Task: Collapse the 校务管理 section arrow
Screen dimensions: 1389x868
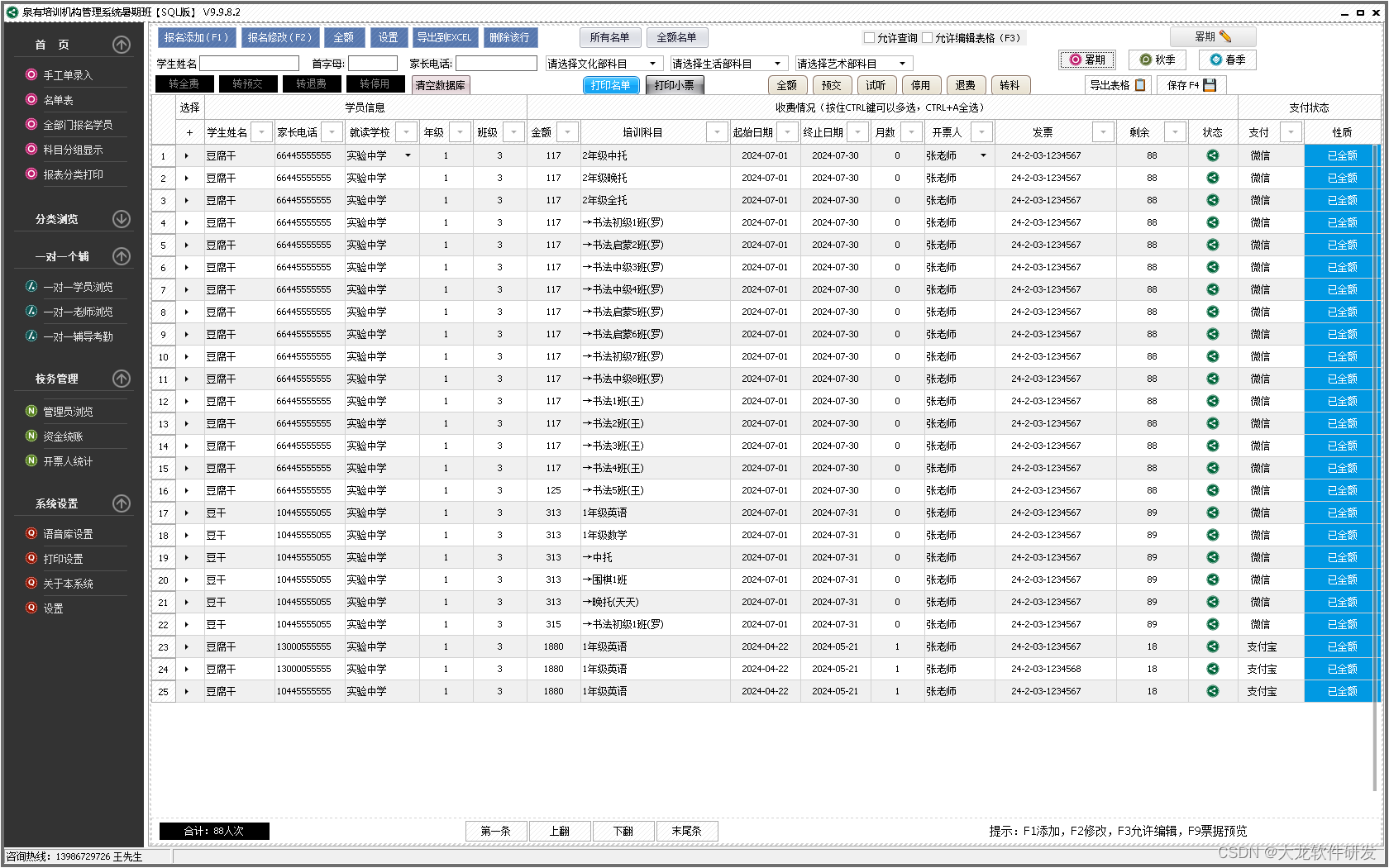Action: pyautogui.click(x=122, y=379)
